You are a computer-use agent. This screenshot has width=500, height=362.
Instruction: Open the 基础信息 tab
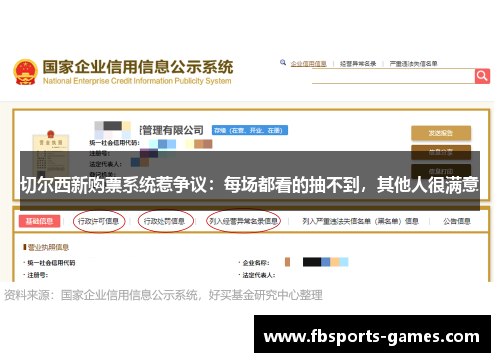pos(39,221)
